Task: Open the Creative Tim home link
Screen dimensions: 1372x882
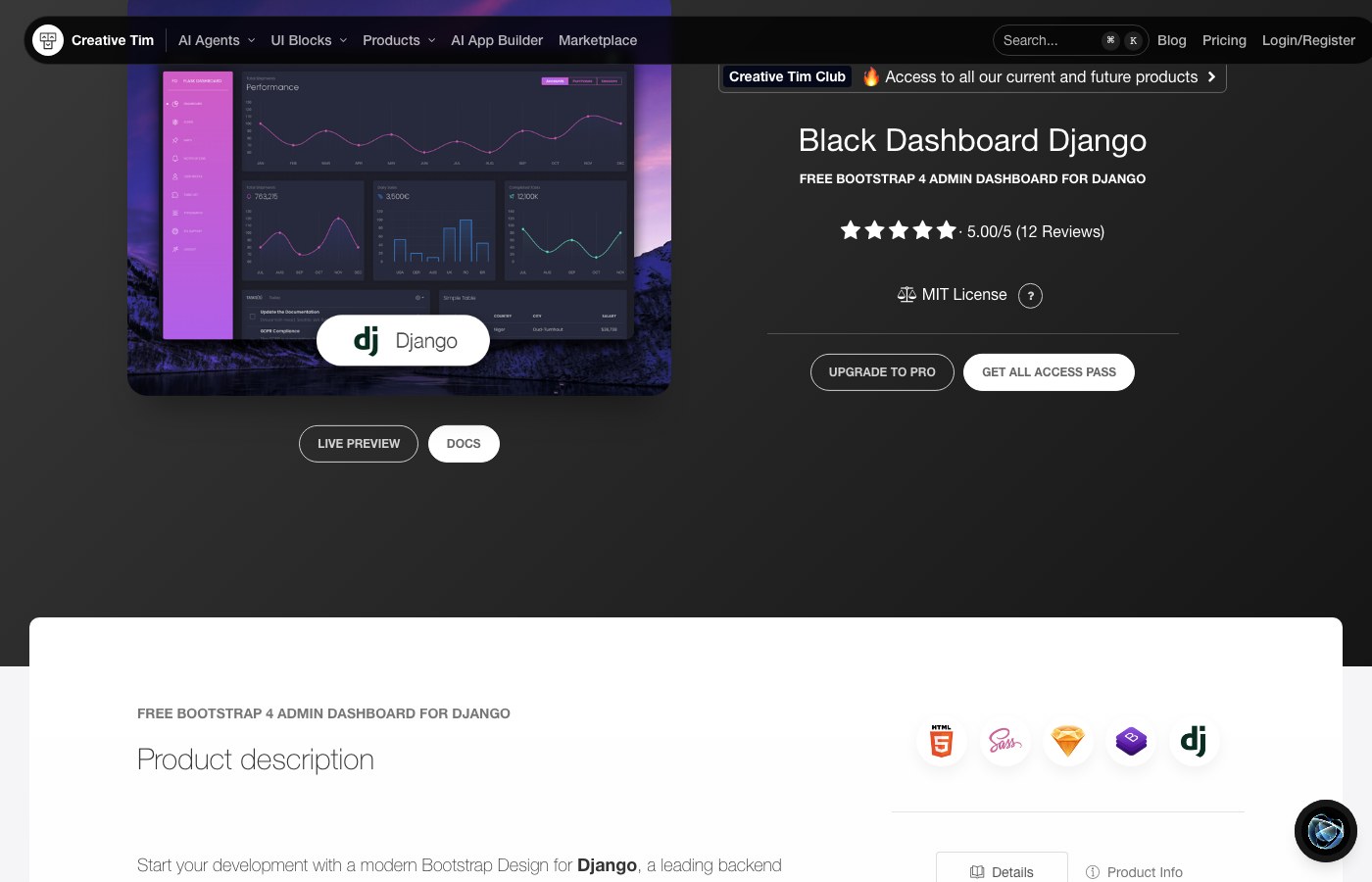Action: (x=113, y=40)
